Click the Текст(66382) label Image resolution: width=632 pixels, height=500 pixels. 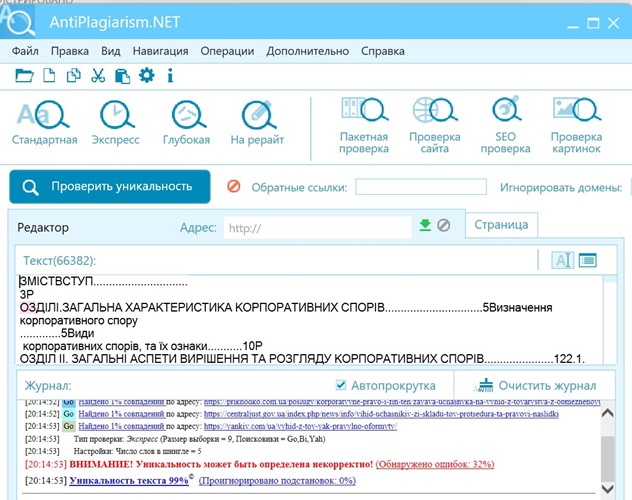pos(60,261)
